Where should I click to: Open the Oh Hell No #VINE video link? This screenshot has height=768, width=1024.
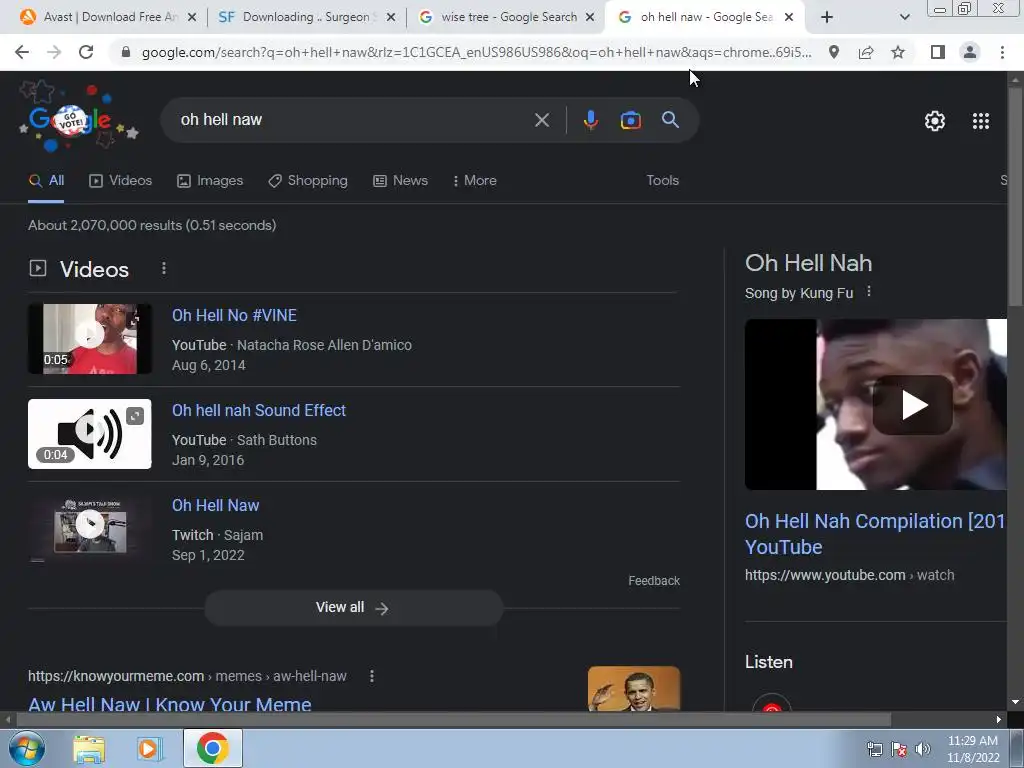pyautogui.click(x=234, y=315)
